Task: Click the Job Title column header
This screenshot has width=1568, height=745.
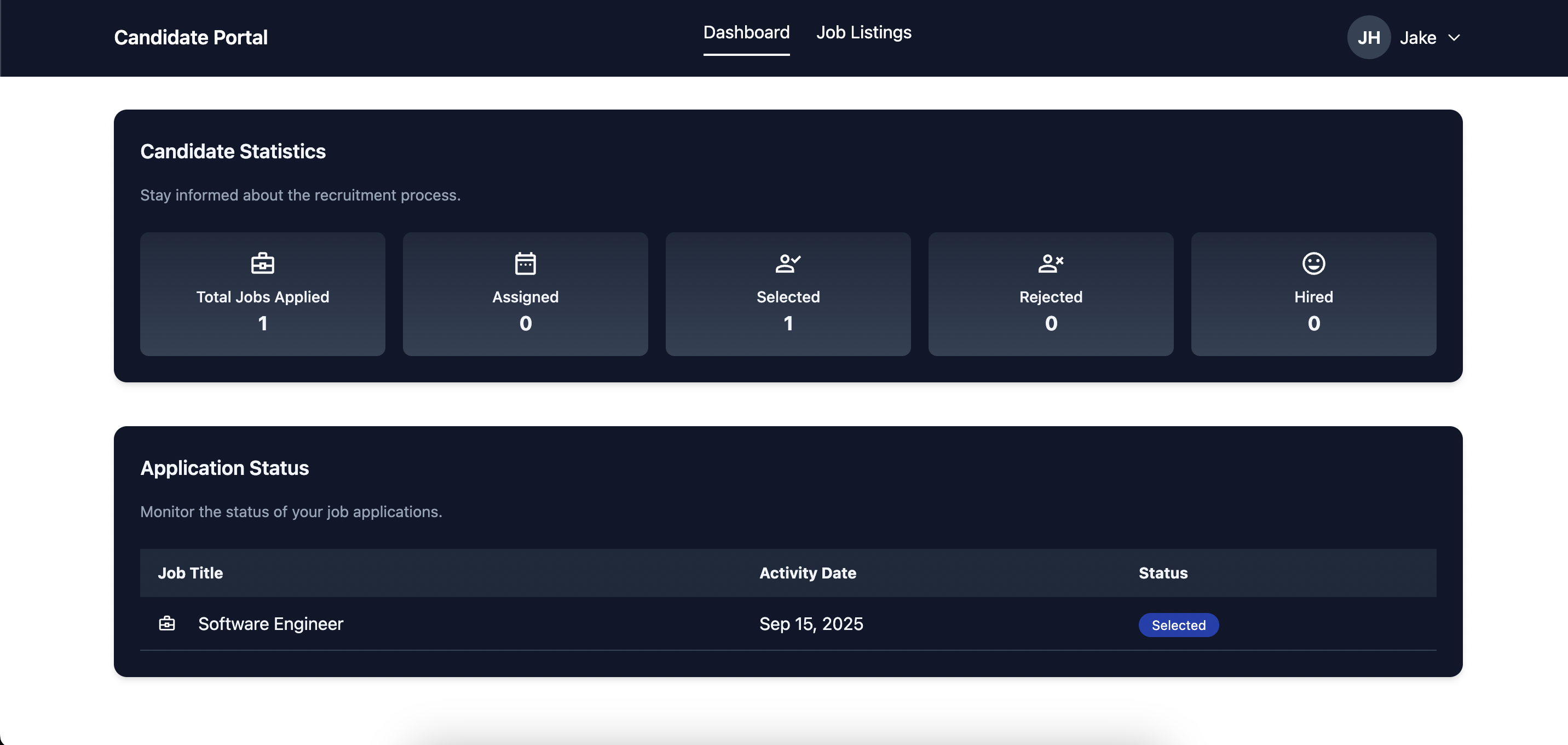Action: pyautogui.click(x=190, y=572)
